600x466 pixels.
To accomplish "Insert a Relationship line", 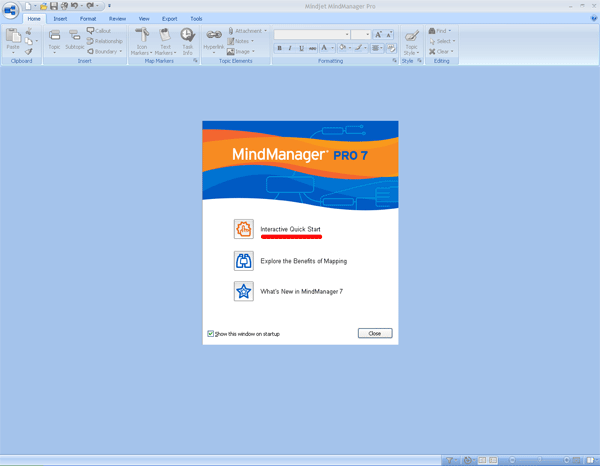I will 104,41.
